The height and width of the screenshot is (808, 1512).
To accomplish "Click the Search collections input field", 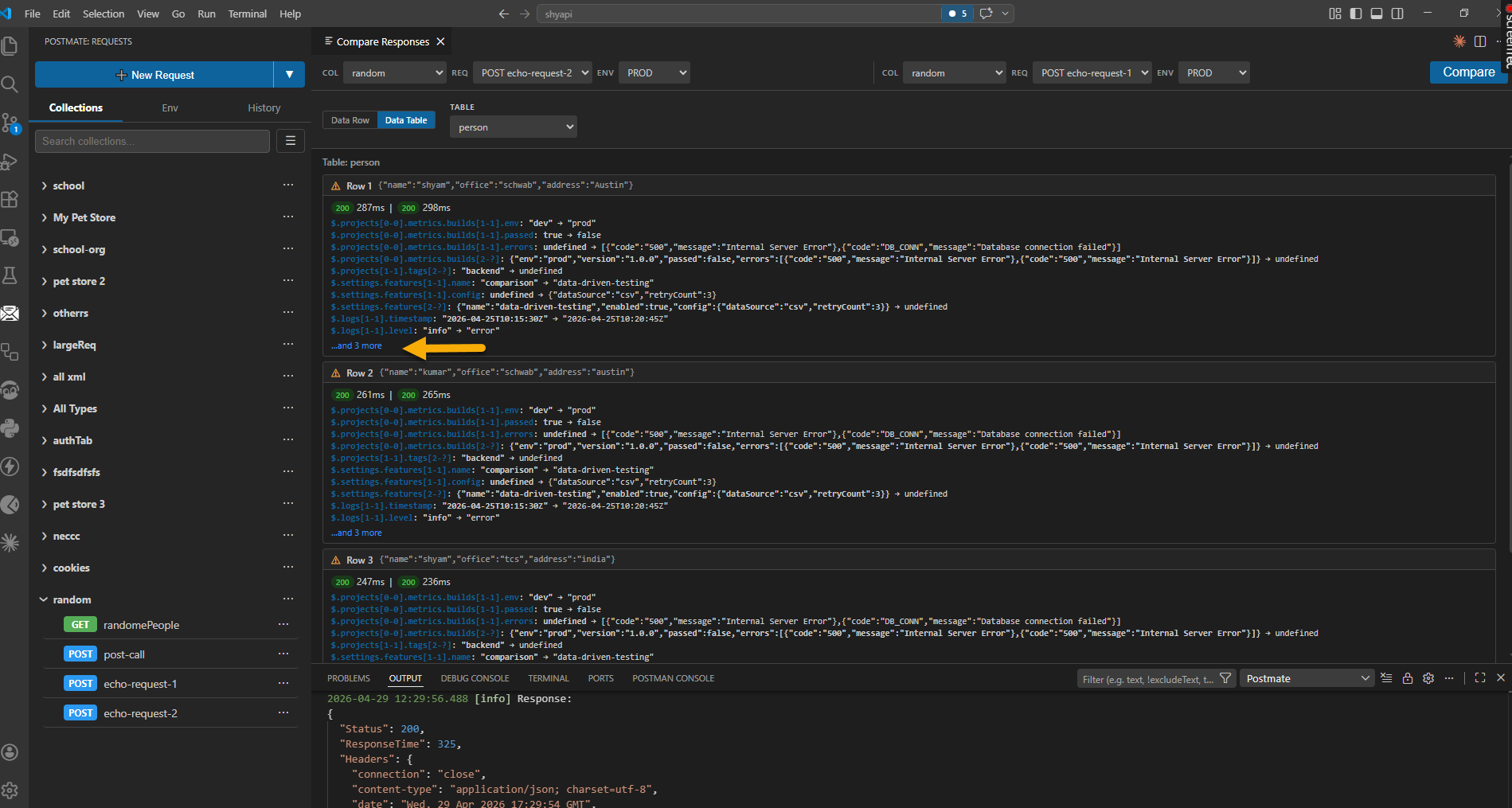I will [152, 141].
